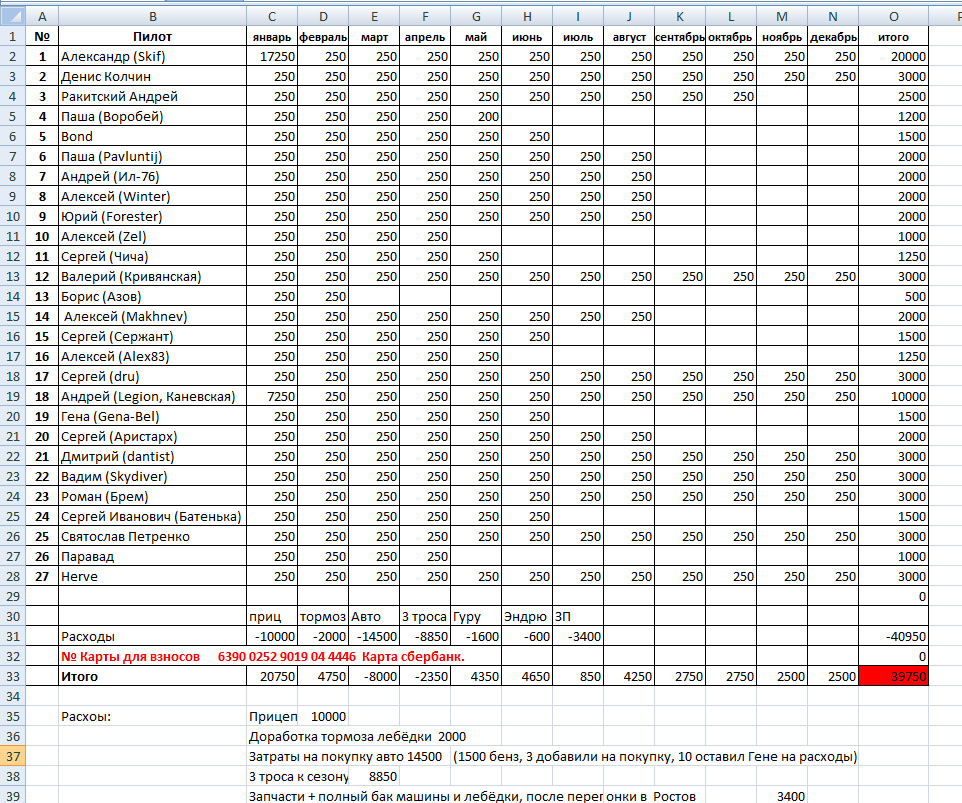Select cell 'Расхоы:'
The width and height of the screenshot is (962, 803).
(x=152, y=717)
